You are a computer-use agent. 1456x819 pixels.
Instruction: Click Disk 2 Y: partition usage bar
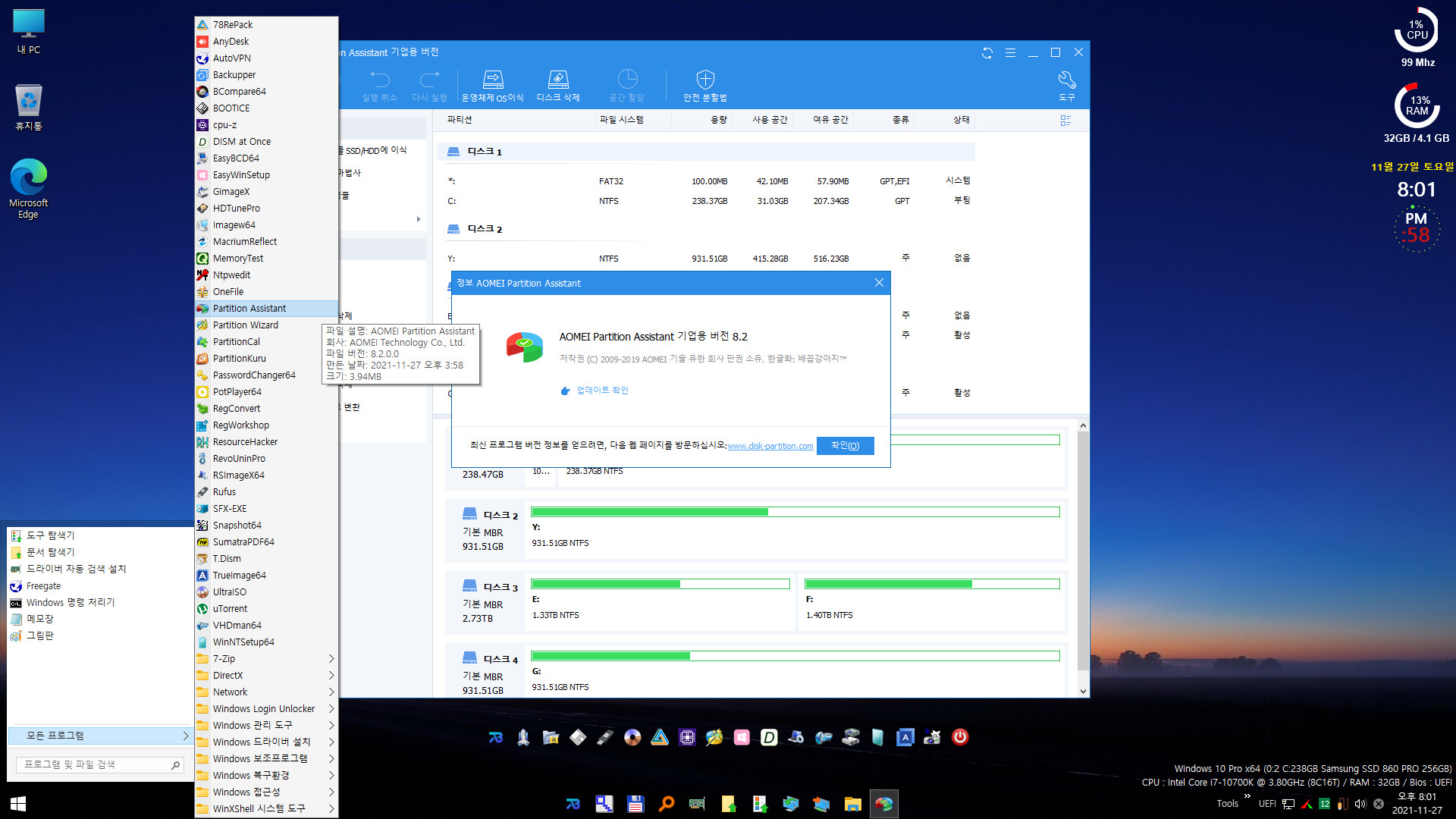coord(795,512)
